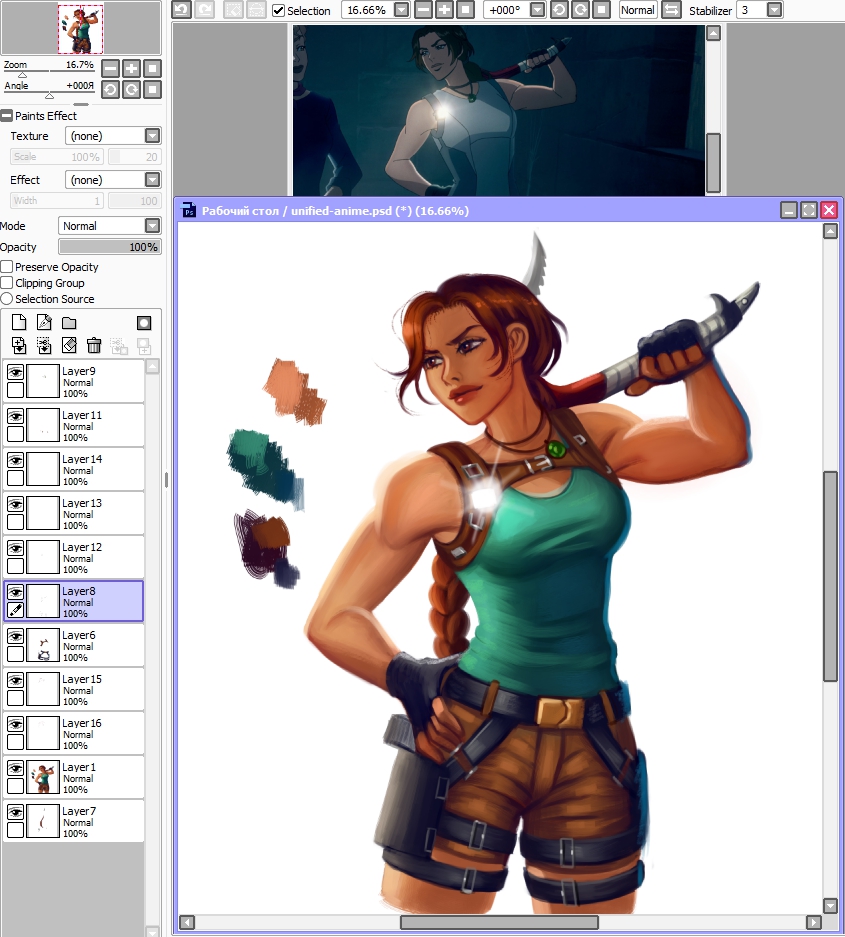Enable Clipping Group checkbox

pyautogui.click(x=7, y=283)
